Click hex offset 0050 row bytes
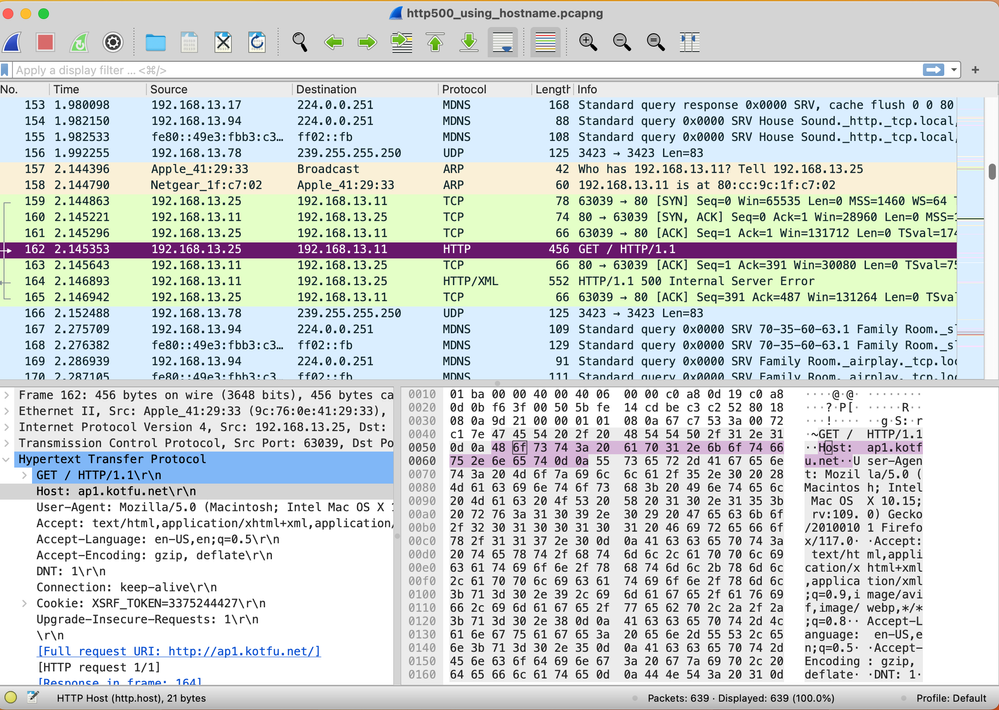Viewport: 999px width, 710px height. pyautogui.click(x=615, y=447)
